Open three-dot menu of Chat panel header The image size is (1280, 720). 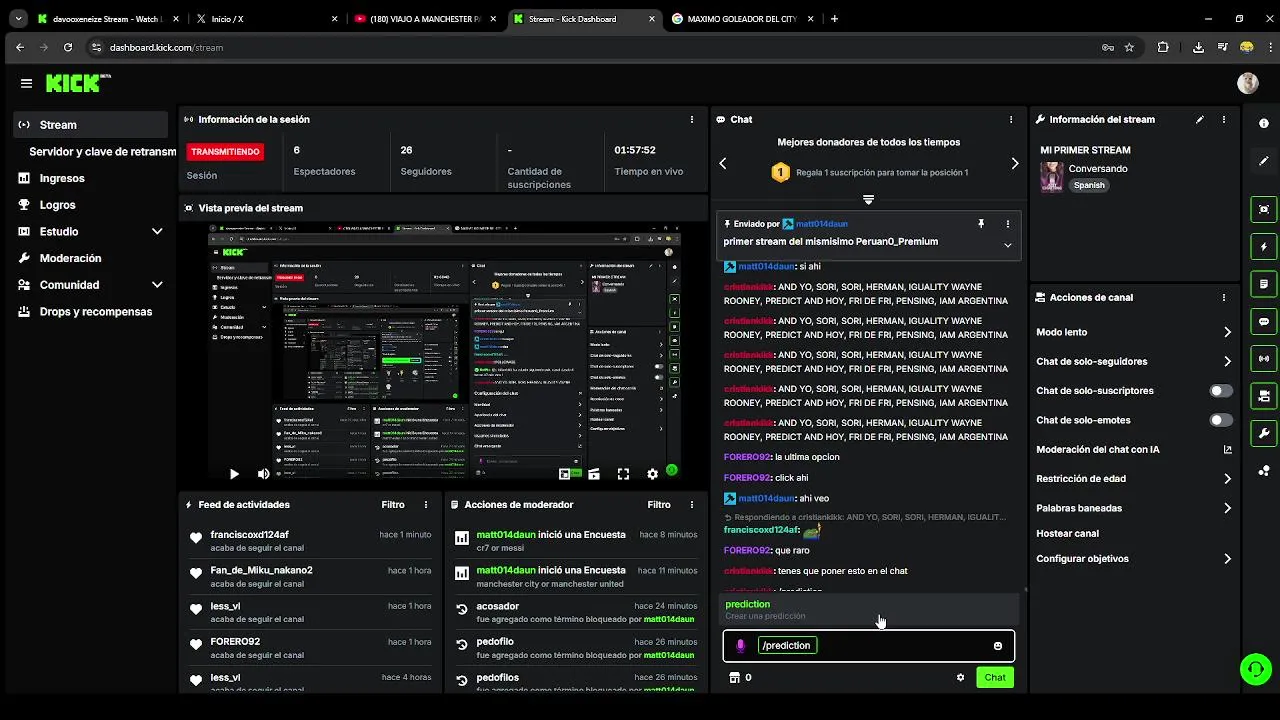click(1013, 119)
